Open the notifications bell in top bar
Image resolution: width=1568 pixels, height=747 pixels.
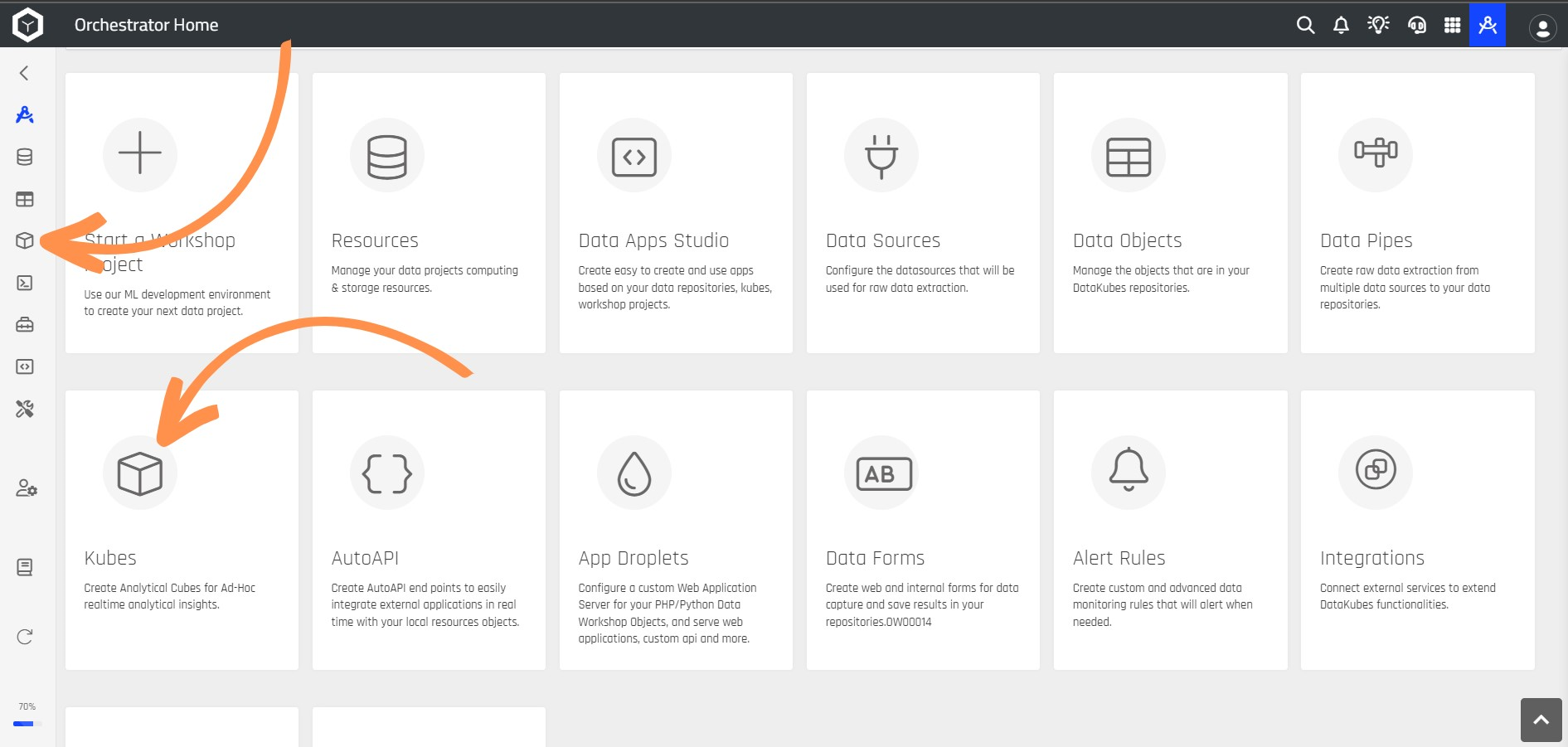click(x=1341, y=25)
